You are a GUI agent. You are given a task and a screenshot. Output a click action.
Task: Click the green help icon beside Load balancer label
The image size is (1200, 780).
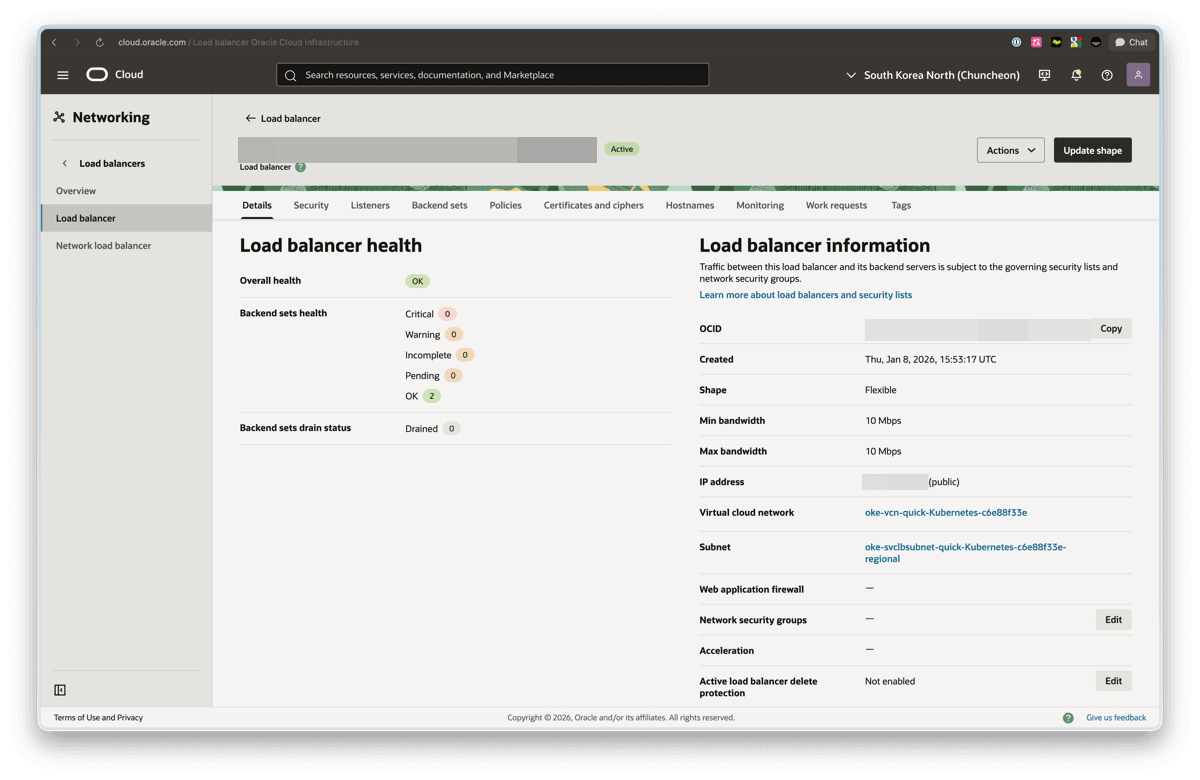300,167
